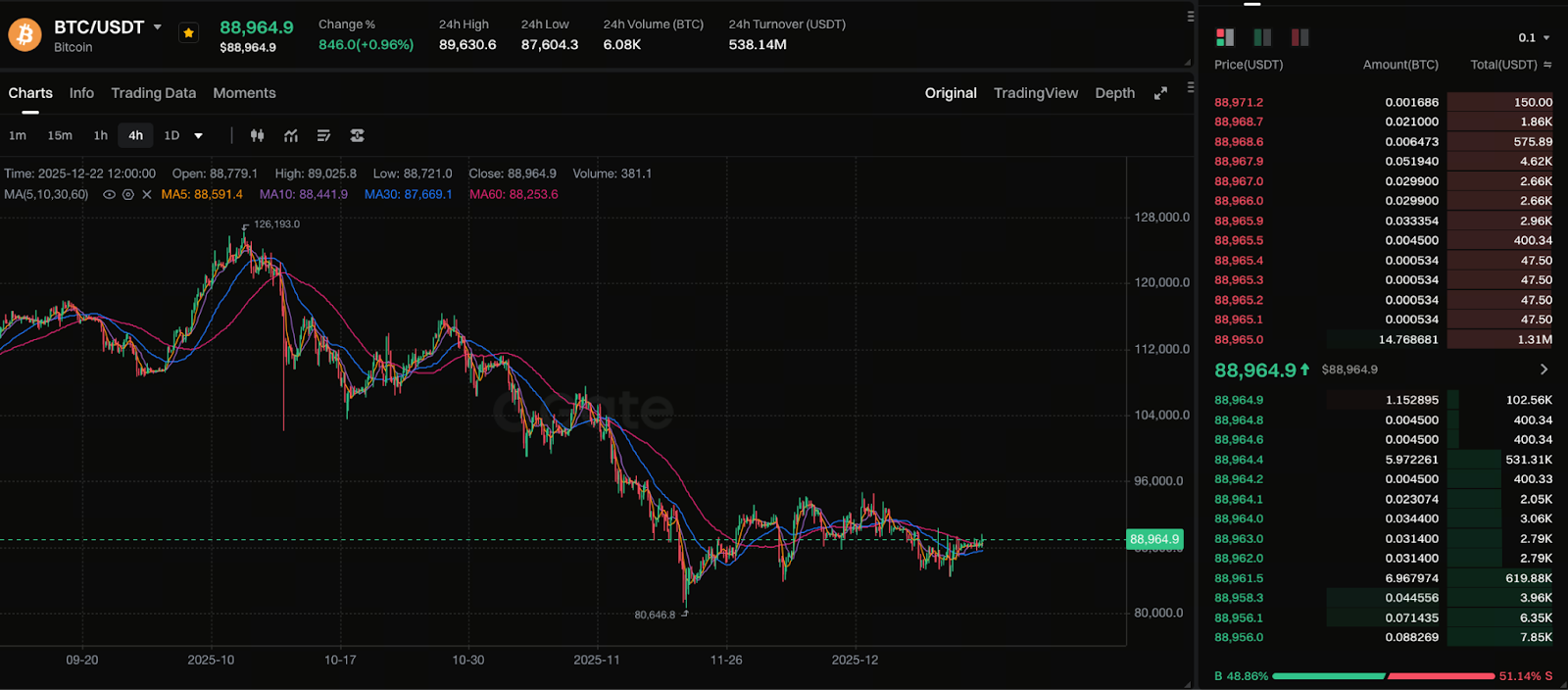Toggle MA indicator visibility eye icon

tap(109, 195)
